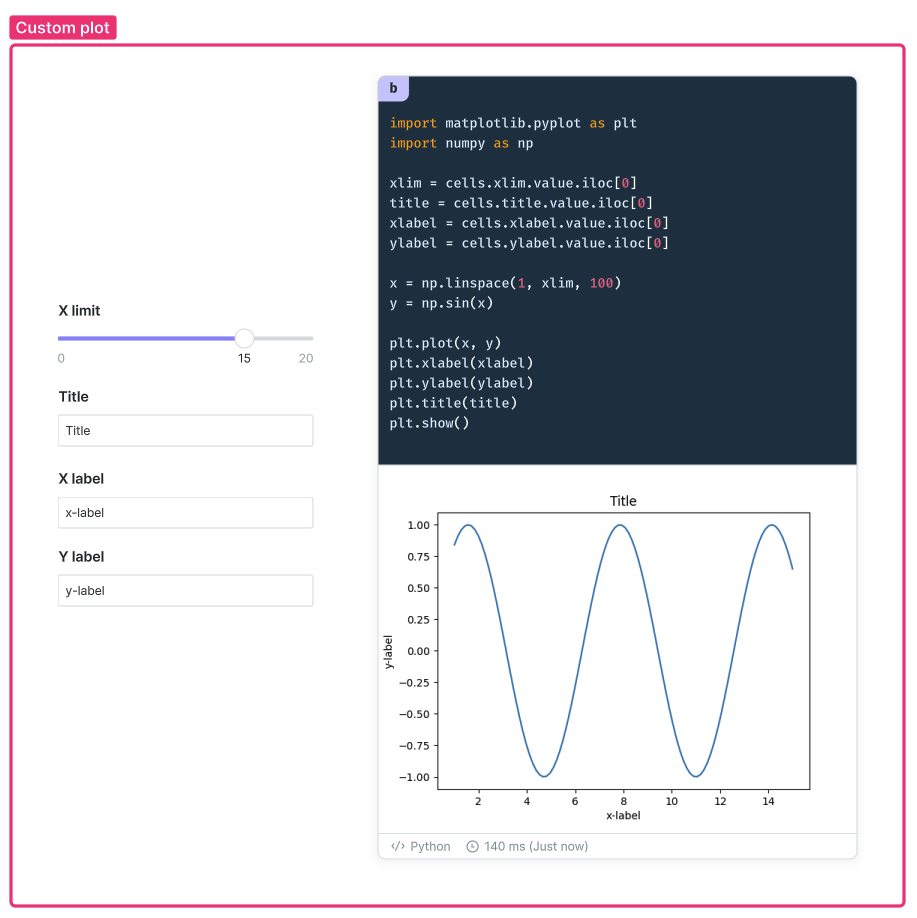The image size is (917, 918).
Task: Click the 'X limit' label above the slider
Action: [x=79, y=310]
